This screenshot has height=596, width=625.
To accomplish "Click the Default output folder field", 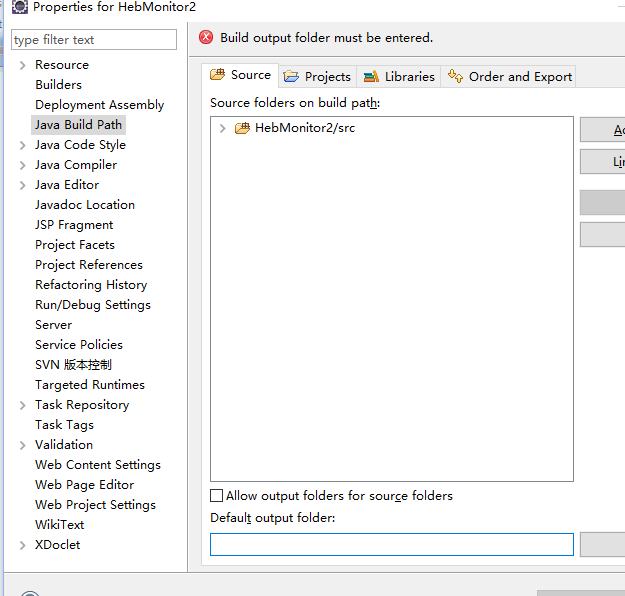I will 392,544.
